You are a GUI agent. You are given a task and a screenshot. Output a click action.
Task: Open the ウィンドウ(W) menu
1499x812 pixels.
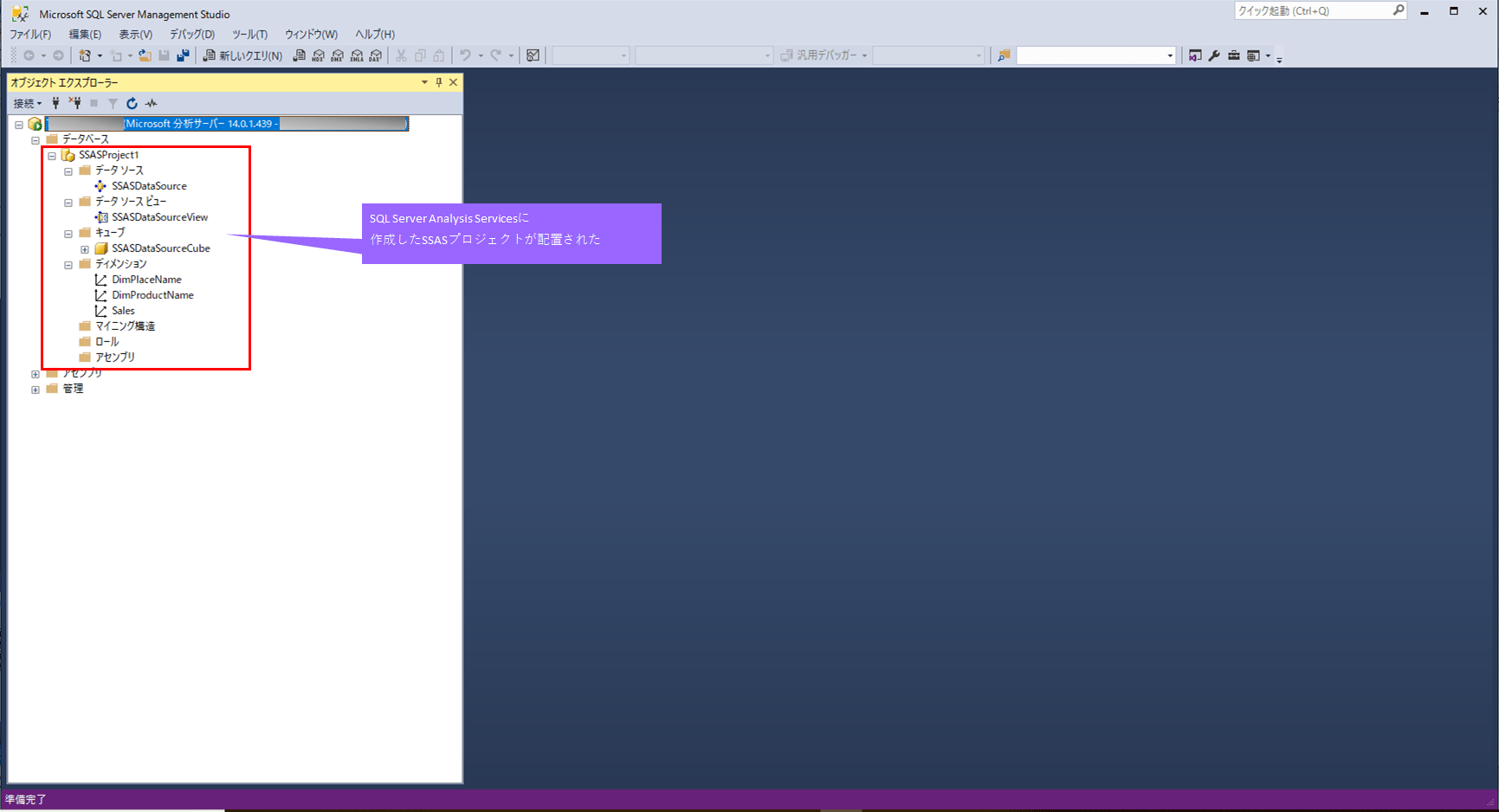311,35
